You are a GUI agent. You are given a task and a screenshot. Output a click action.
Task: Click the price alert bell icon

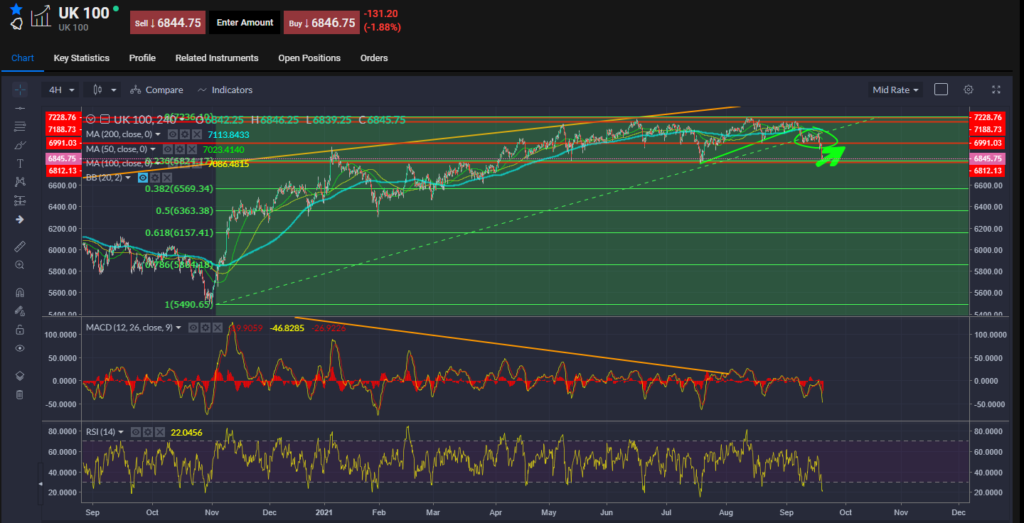(16, 24)
